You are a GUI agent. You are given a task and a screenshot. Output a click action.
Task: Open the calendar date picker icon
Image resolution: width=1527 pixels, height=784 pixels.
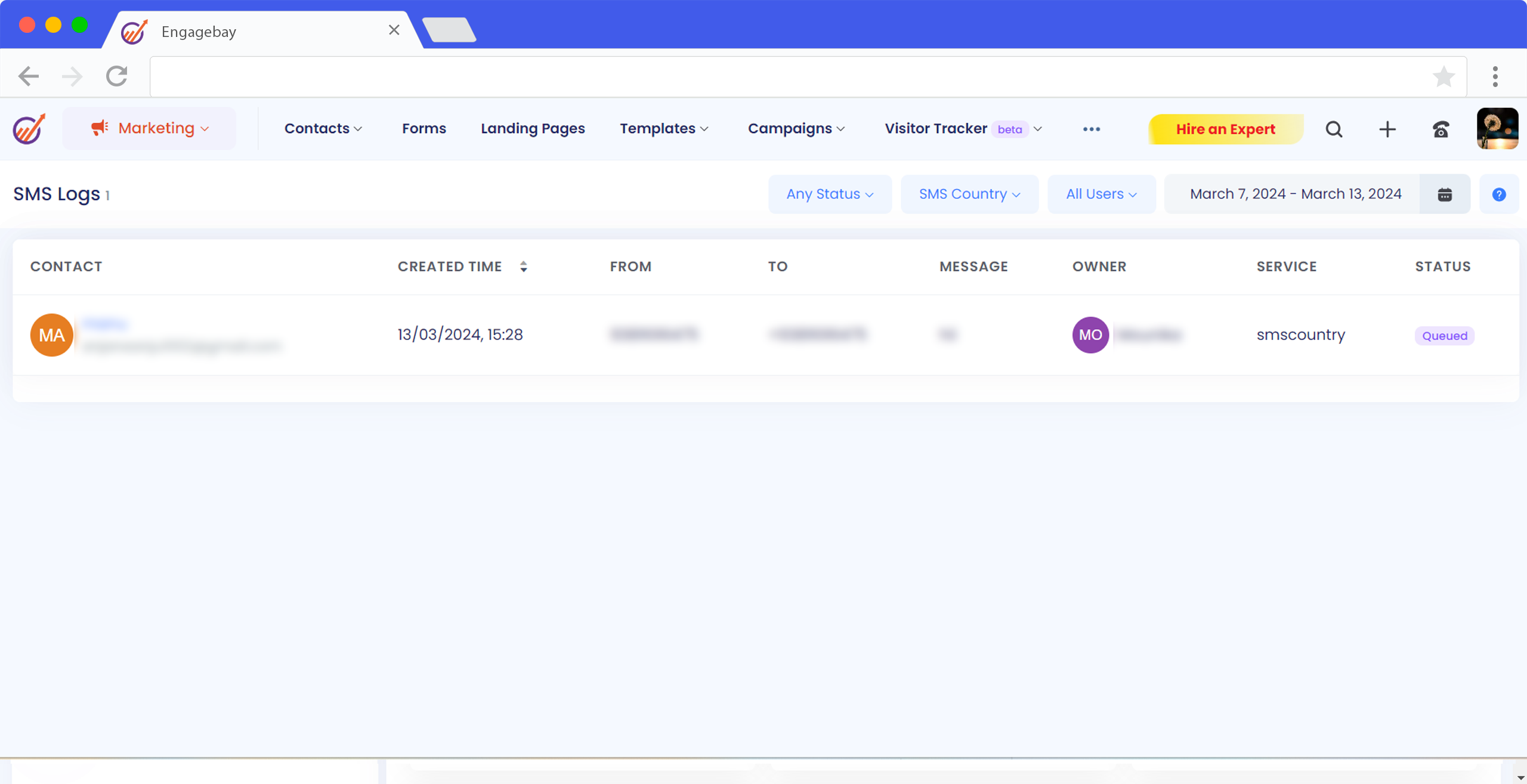pyautogui.click(x=1445, y=194)
